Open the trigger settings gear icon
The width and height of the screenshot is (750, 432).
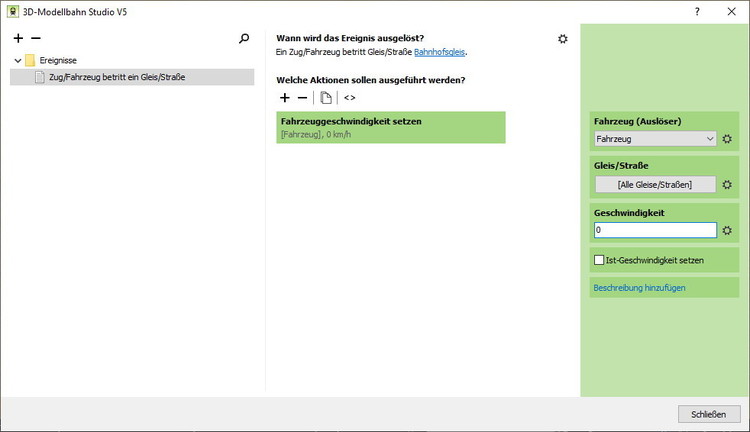563,38
